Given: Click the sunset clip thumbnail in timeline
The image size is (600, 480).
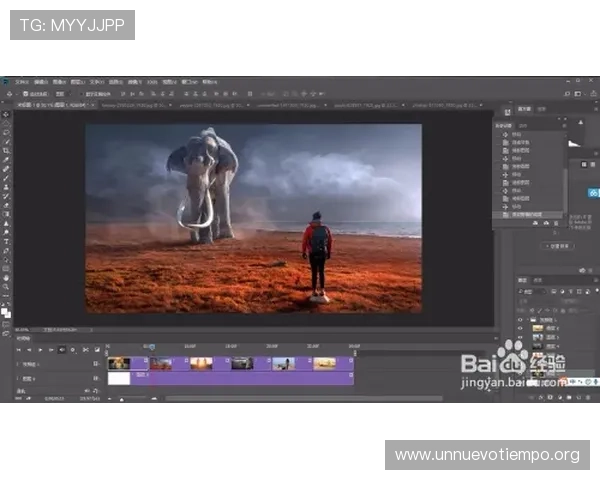Looking at the screenshot, I should point(200,364).
